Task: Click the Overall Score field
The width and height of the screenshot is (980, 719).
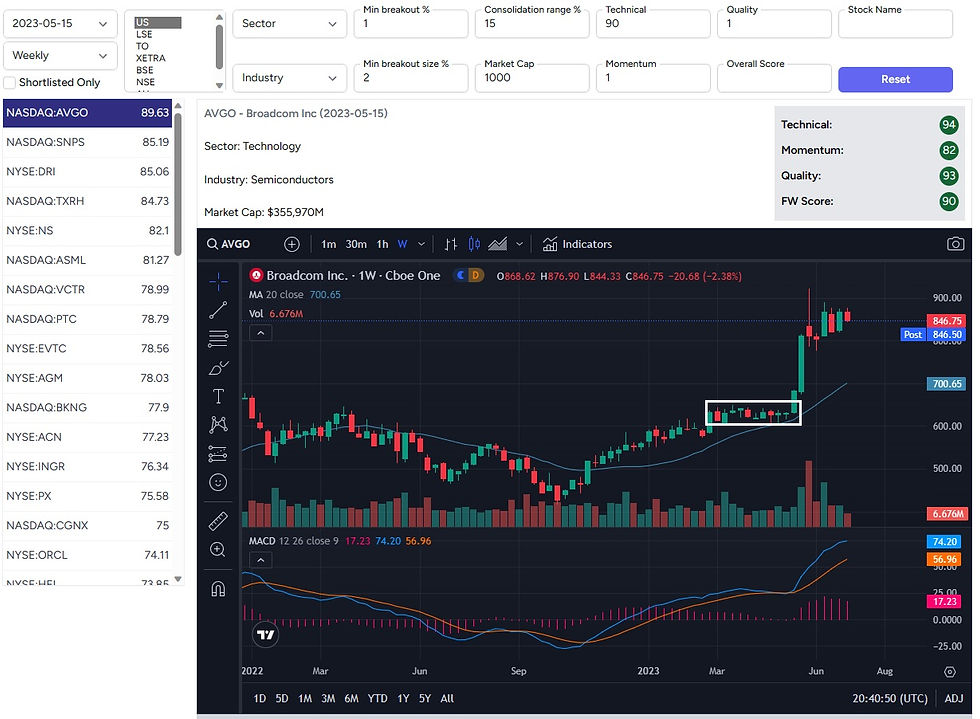Action: [x=774, y=78]
